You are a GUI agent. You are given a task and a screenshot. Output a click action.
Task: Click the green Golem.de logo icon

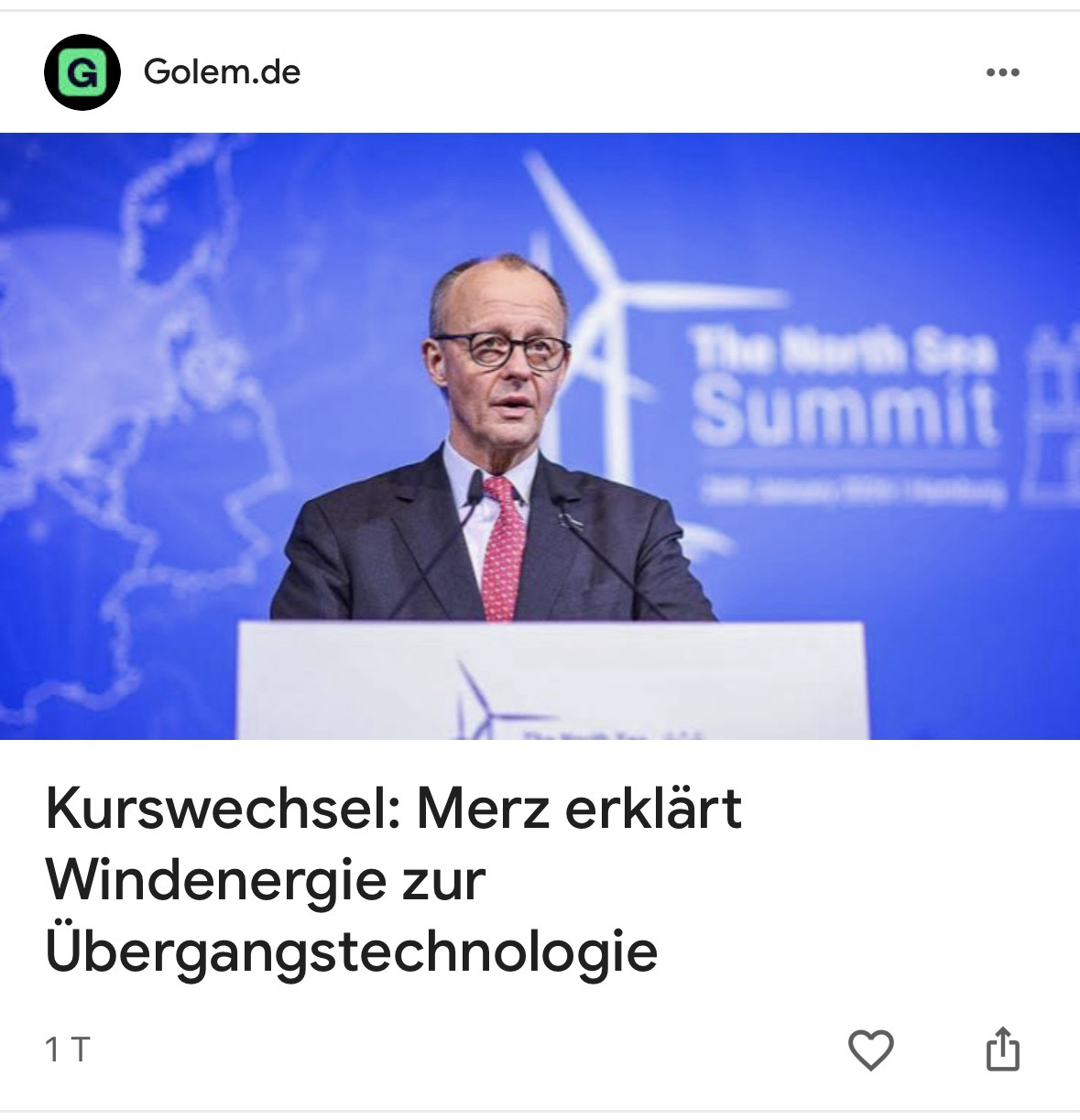coord(82,72)
